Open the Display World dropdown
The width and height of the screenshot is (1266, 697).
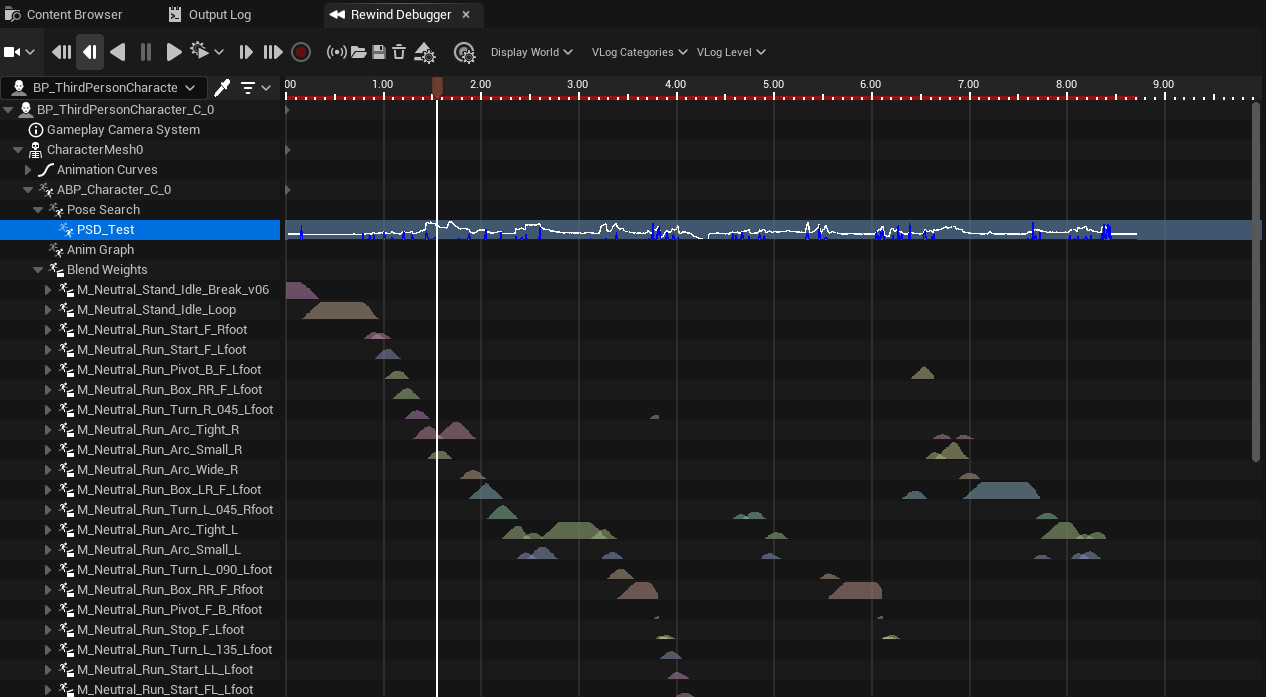[x=532, y=52]
